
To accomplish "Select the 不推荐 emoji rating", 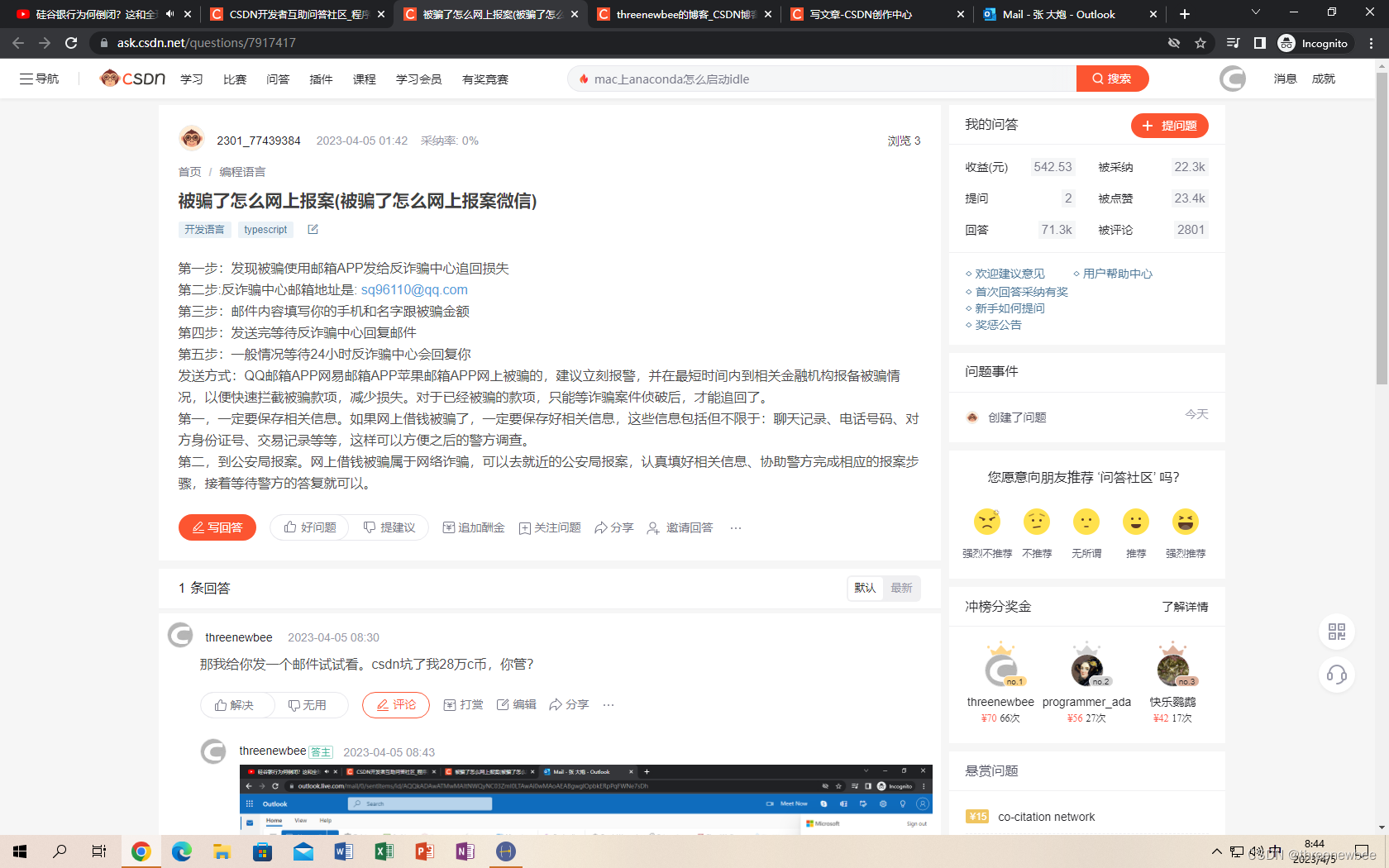I will (x=1037, y=522).
